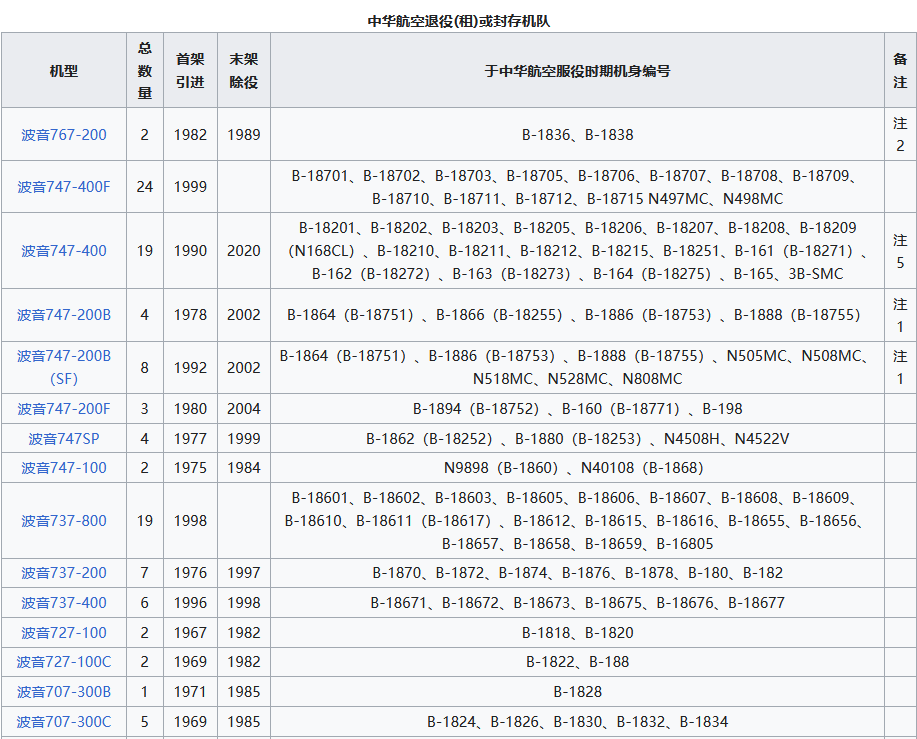Screen dimensions: 917x739
Task: Click year 1990 in 747-400 row
Action: (191, 251)
